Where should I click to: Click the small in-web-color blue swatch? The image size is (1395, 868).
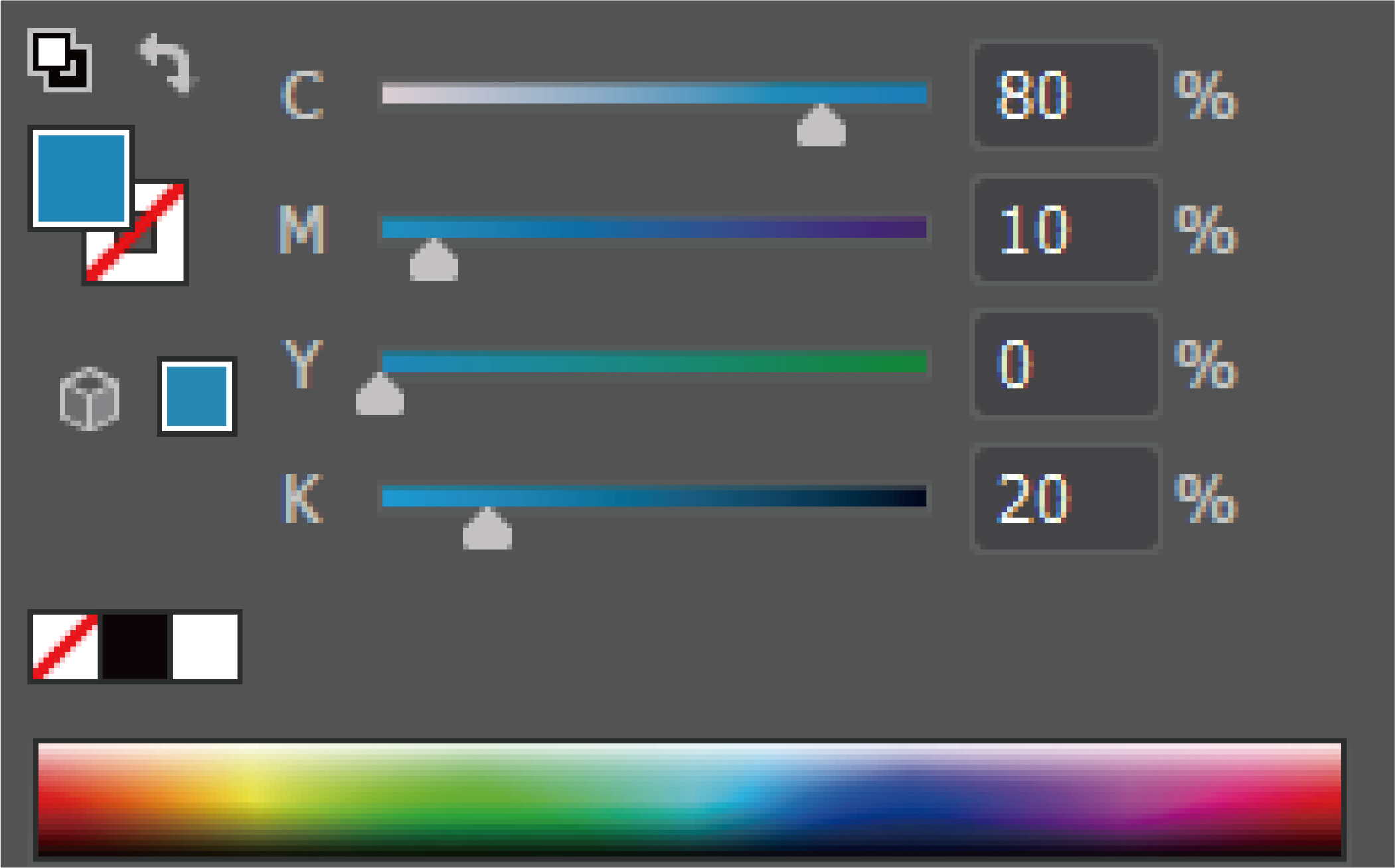pos(197,396)
